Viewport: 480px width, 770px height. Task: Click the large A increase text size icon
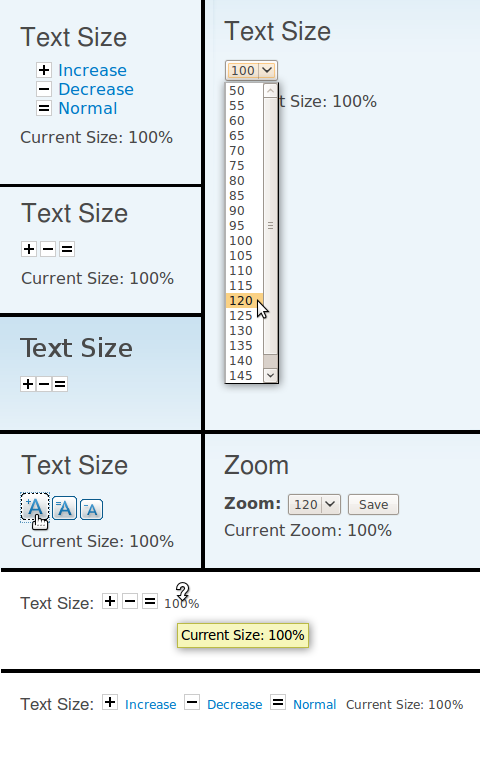35,507
